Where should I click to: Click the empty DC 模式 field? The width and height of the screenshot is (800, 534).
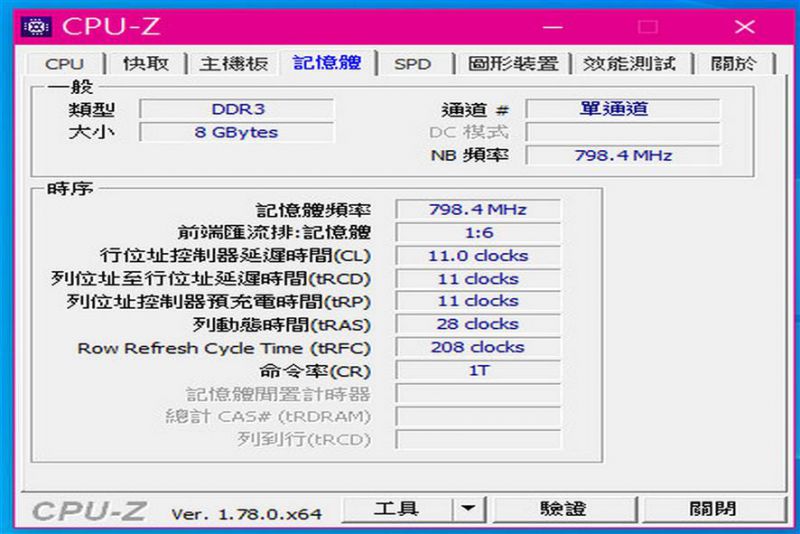pos(623,132)
